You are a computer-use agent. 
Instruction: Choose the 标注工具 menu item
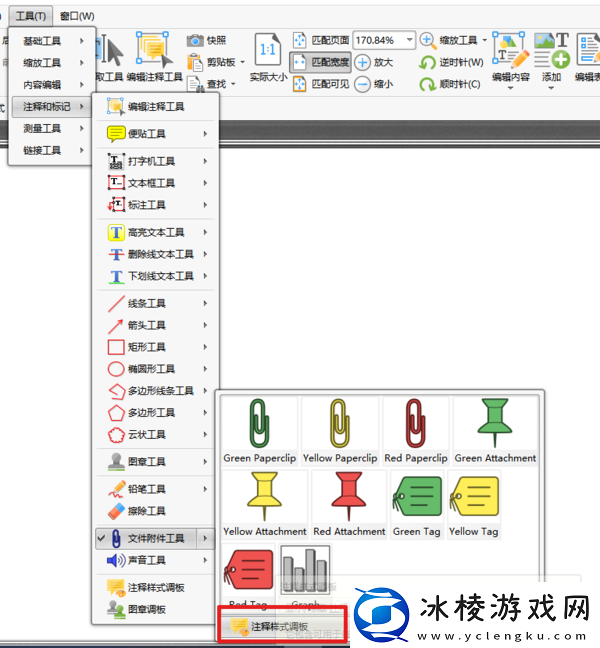pyautogui.click(x=155, y=205)
